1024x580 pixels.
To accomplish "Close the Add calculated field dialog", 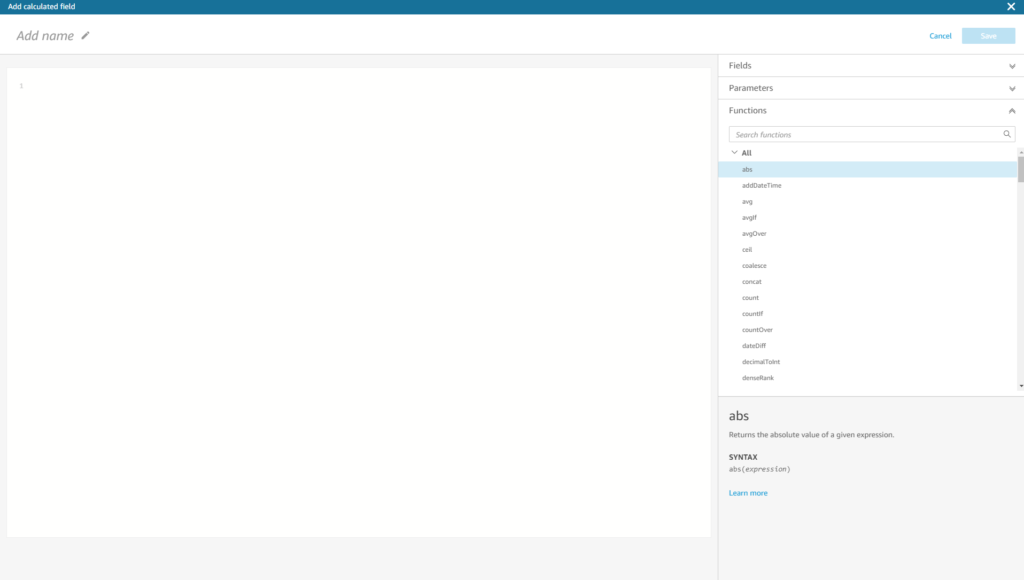I will tap(1011, 6).
